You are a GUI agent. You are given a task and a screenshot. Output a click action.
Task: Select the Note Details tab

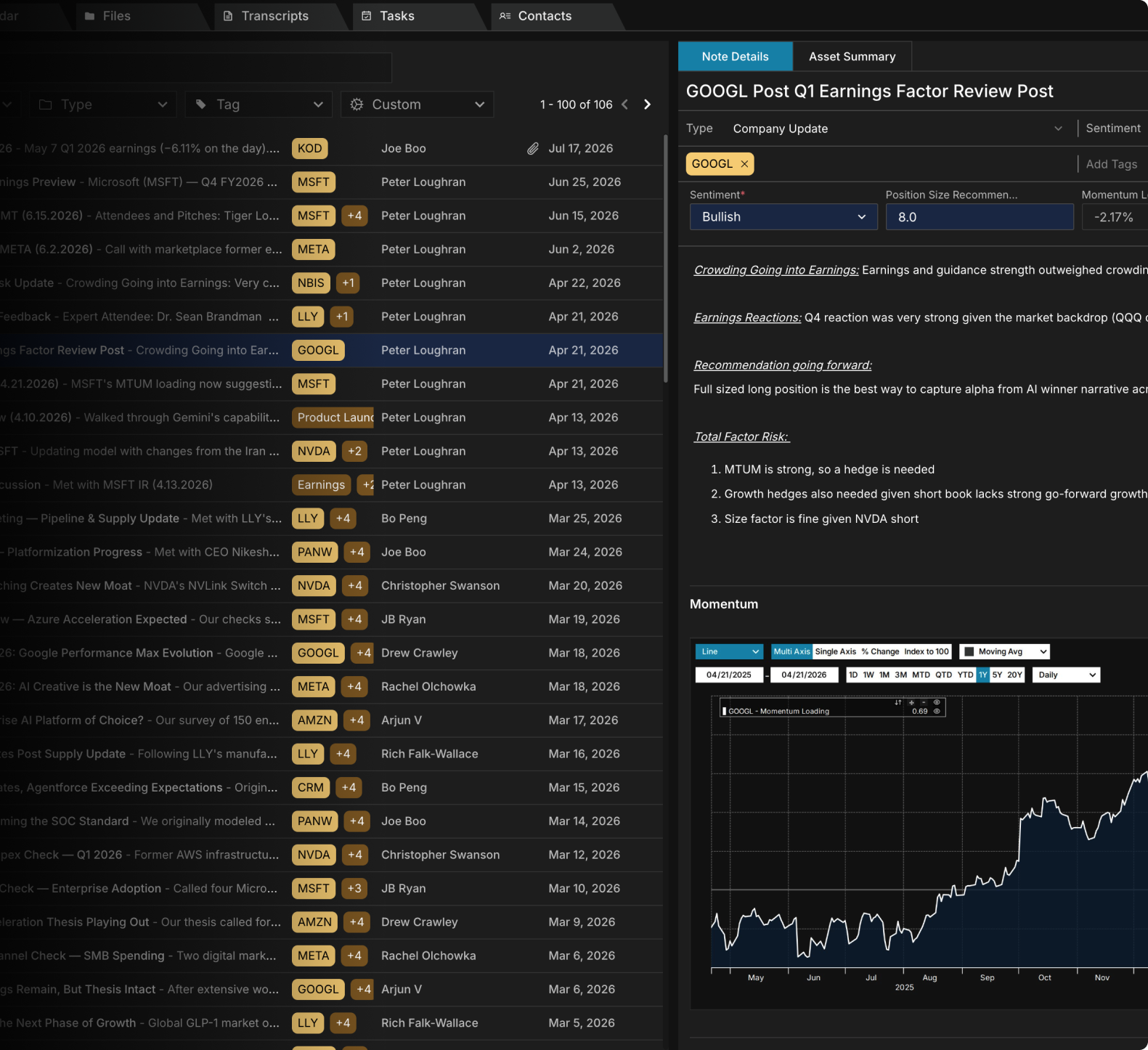point(735,57)
